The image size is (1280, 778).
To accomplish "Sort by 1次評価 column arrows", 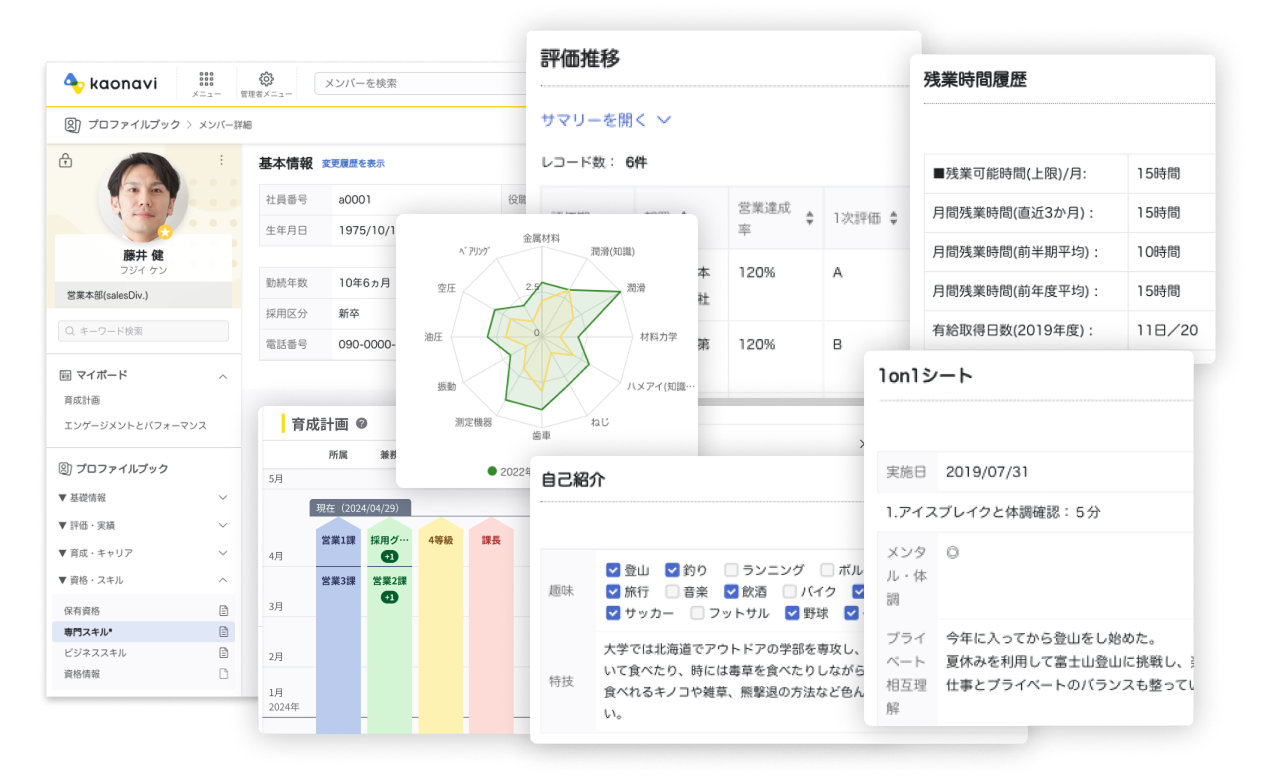I will click(x=894, y=218).
